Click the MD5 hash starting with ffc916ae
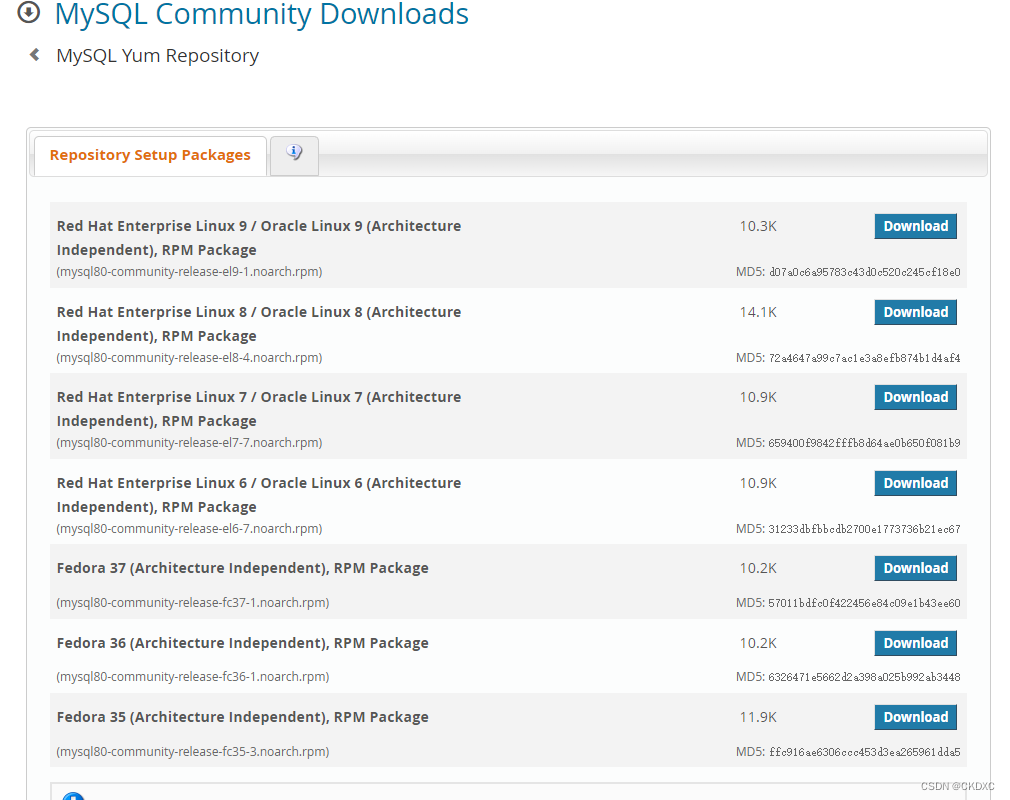 click(864, 752)
